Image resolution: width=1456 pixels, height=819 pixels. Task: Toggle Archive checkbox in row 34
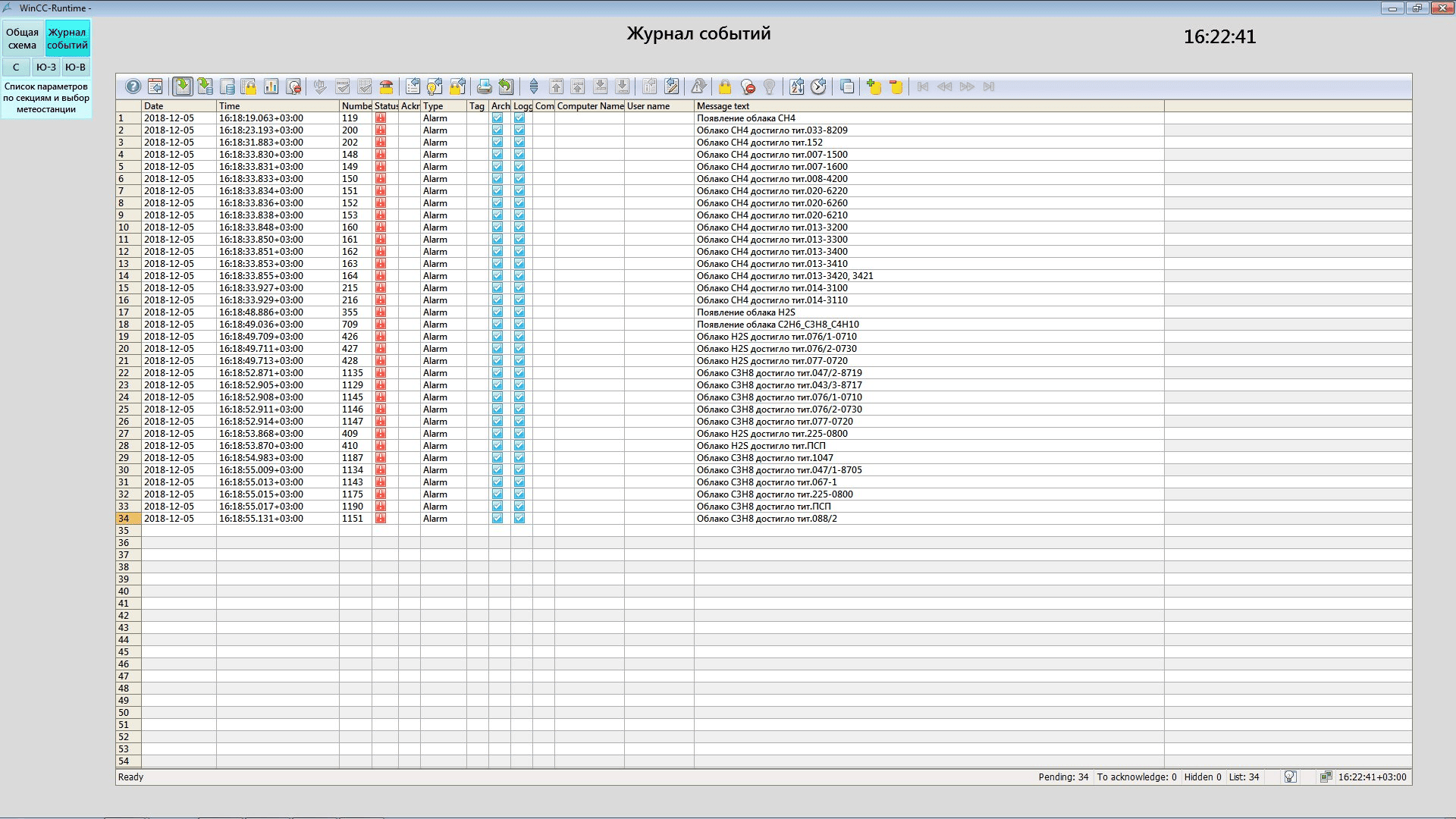[x=497, y=519]
